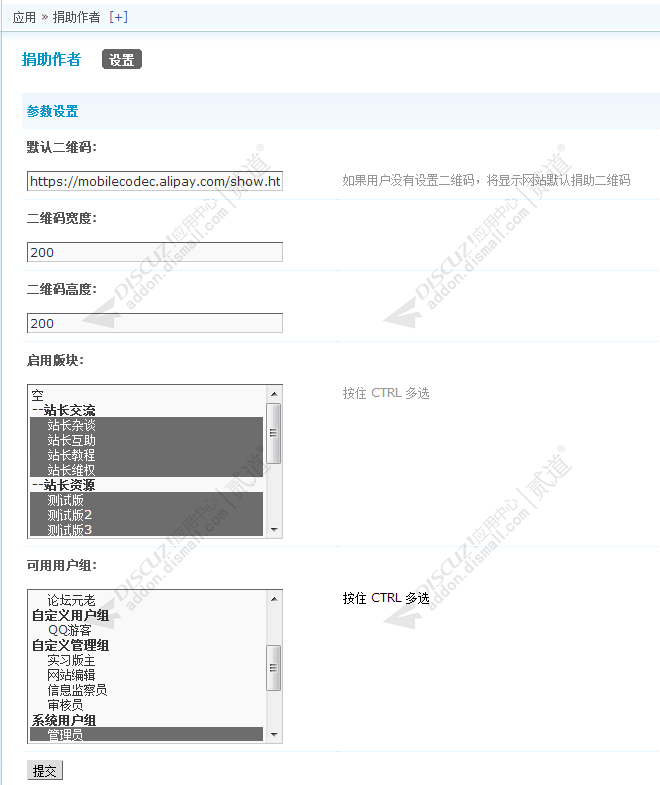Select 自定义用户组 header in user group list
The image size is (660, 785).
[146, 615]
